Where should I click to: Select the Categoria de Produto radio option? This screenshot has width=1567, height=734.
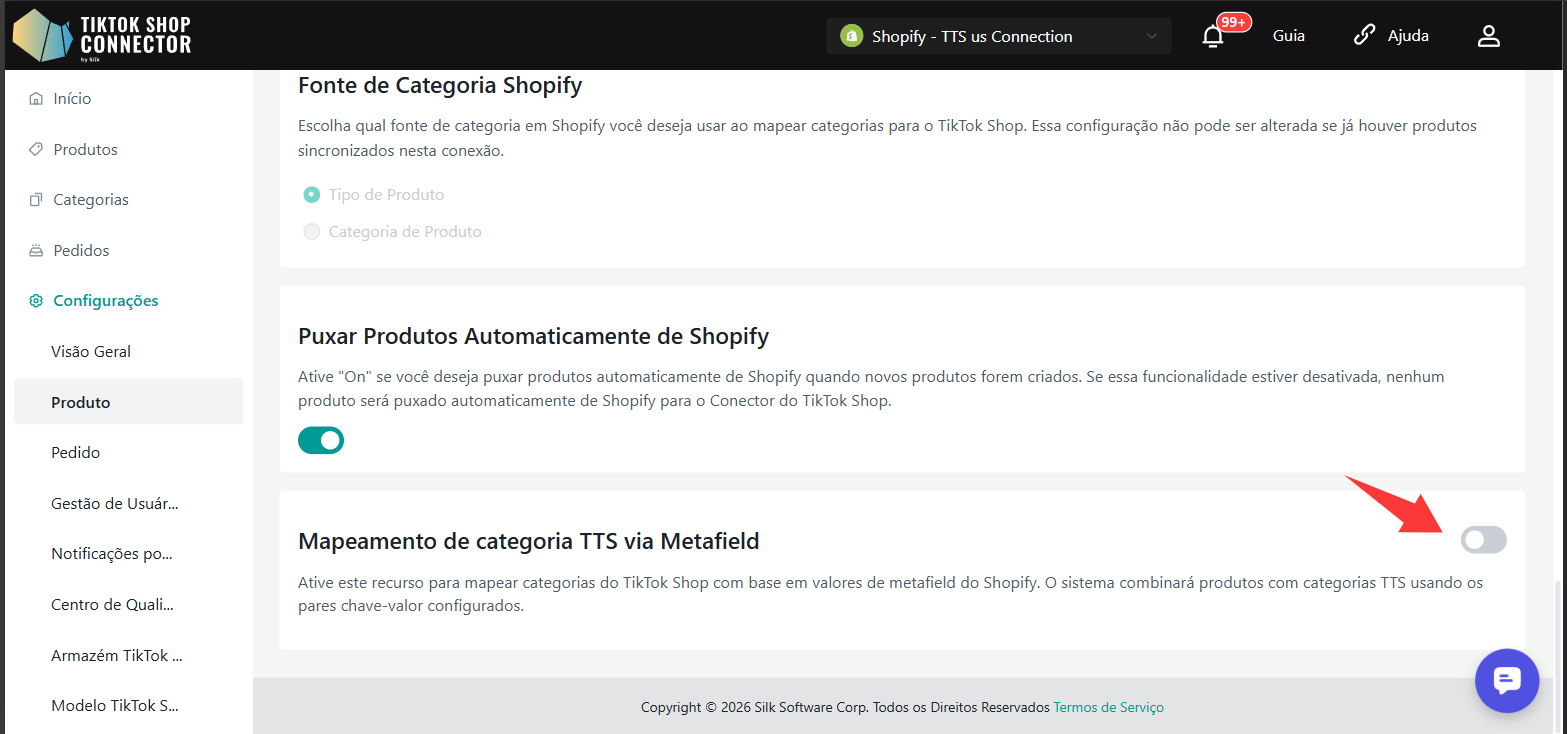click(312, 232)
